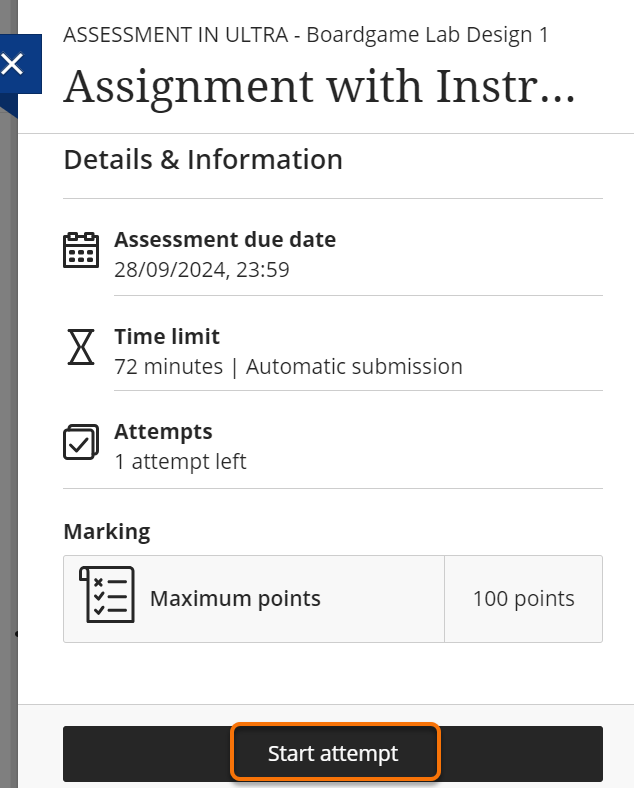Viewport: 634px width, 788px height.
Task: Click the 72 minutes automatic submission text
Action: coord(288,366)
